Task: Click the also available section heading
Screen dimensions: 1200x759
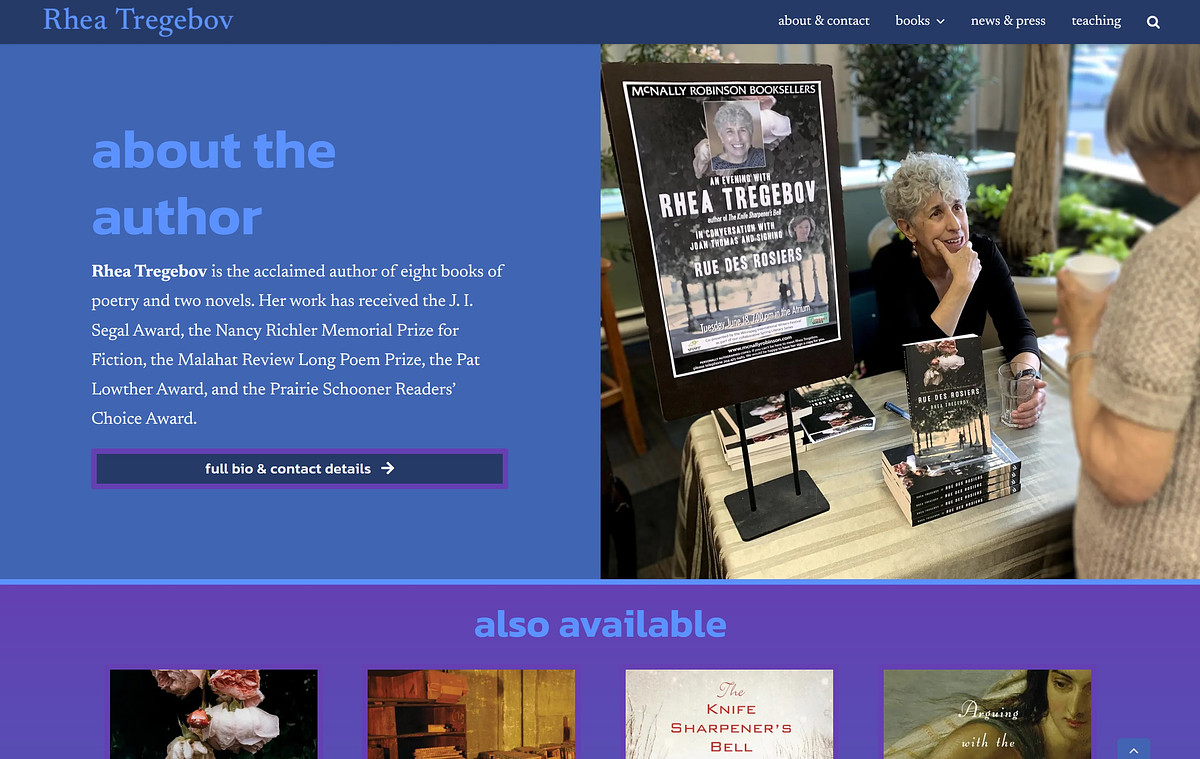Action: (x=600, y=624)
